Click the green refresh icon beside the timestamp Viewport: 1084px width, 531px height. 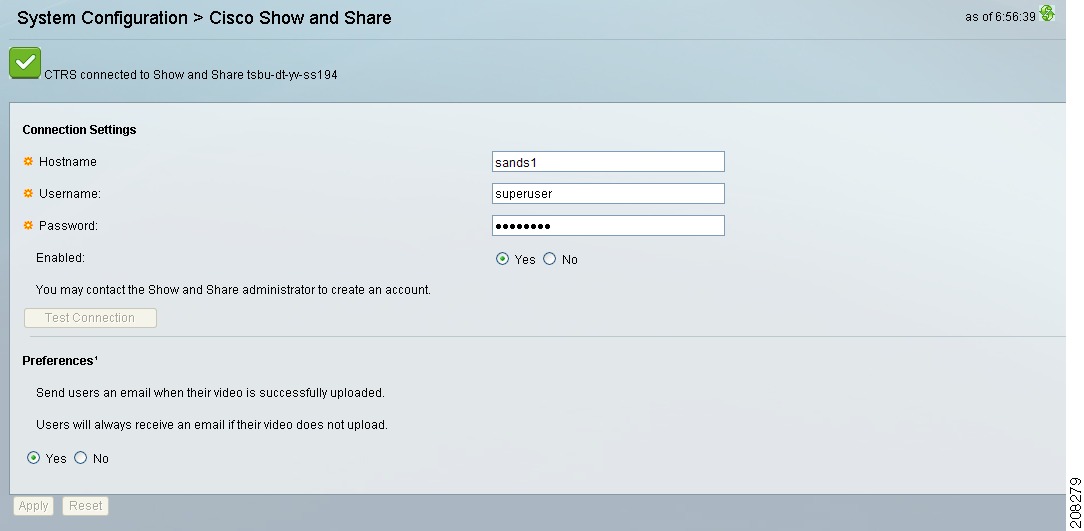click(1047, 13)
